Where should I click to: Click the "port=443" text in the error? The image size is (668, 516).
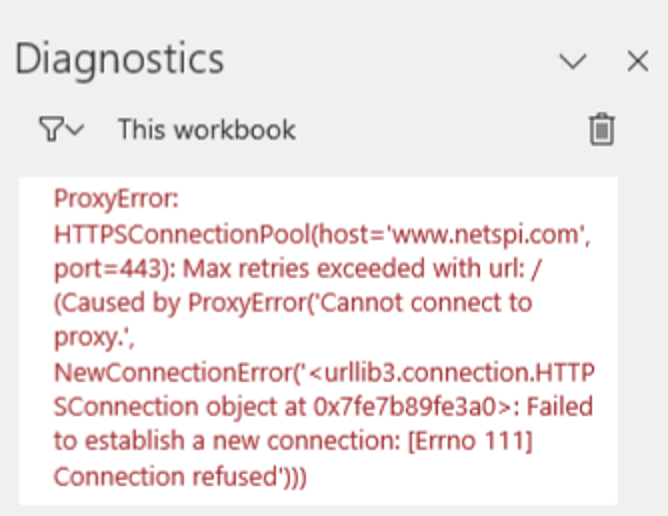(x=108, y=270)
